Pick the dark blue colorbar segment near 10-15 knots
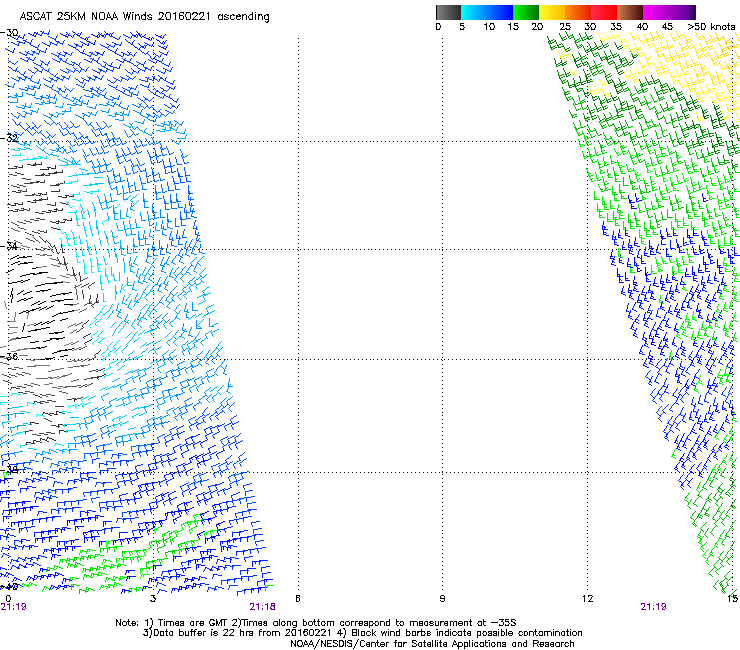 point(500,12)
